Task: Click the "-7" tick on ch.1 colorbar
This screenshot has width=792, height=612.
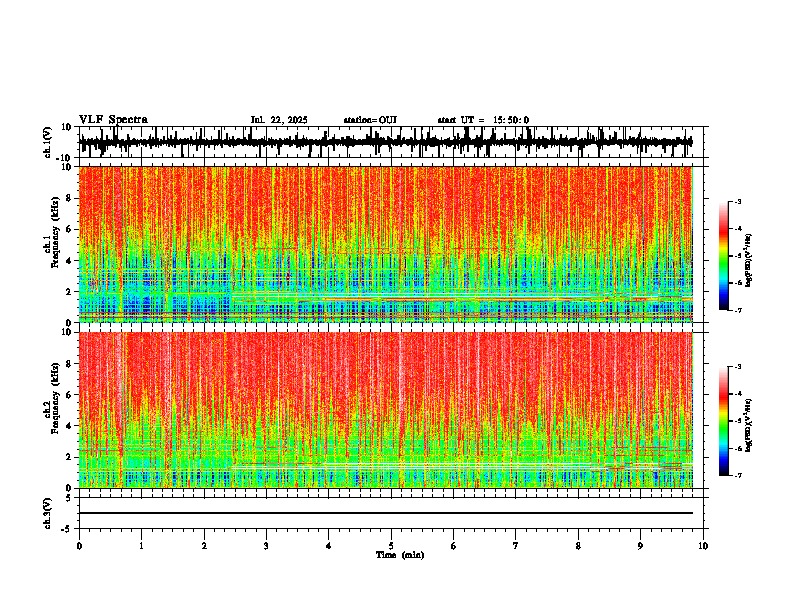Action: click(x=737, y=310)
